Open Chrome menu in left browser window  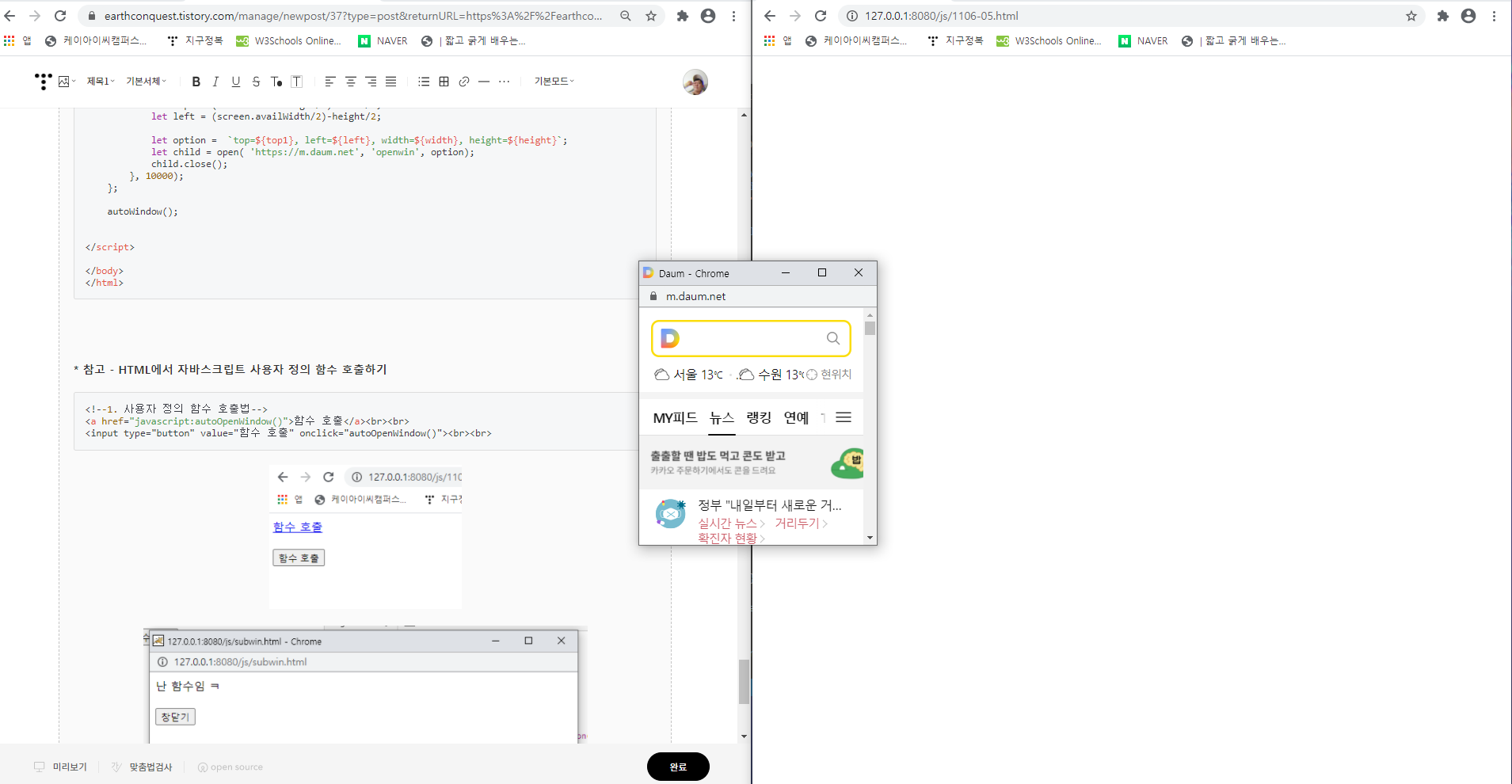(734, 16)
